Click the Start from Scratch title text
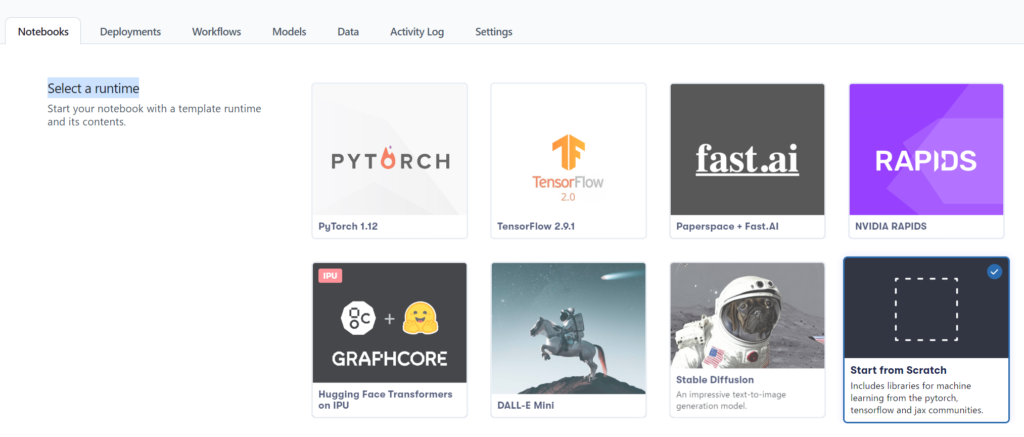 (899, 370)
